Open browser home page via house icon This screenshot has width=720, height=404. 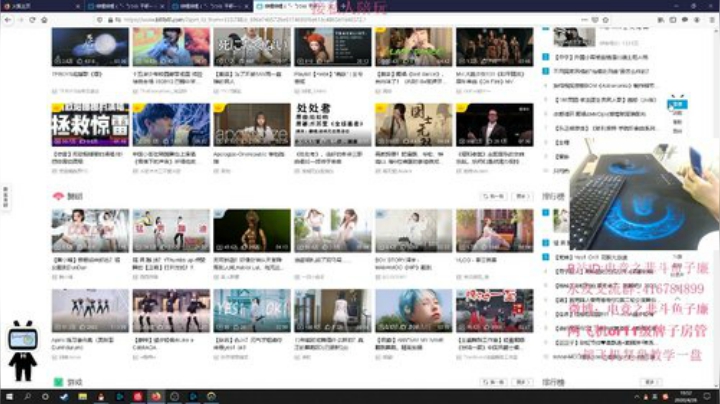point(44,20)
